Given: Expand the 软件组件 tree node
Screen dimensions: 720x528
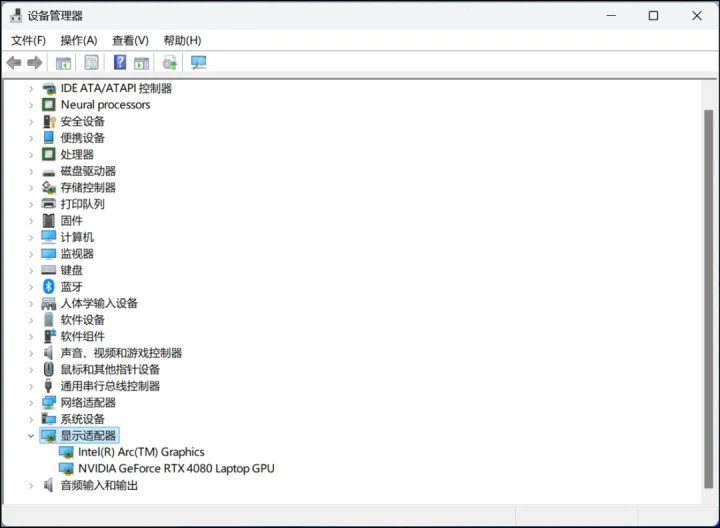Looking at the screenshot, I should tap(31, 337).
